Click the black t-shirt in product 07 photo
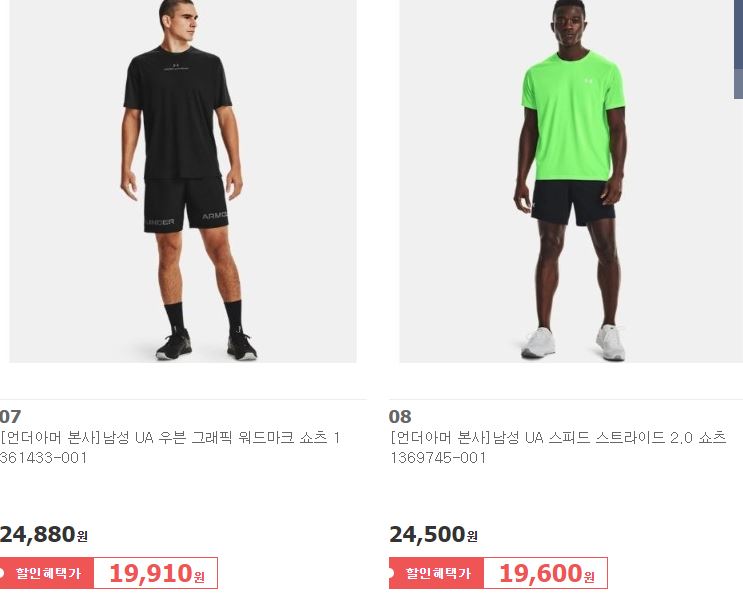 pyautogui.click(x=177, y=113)
